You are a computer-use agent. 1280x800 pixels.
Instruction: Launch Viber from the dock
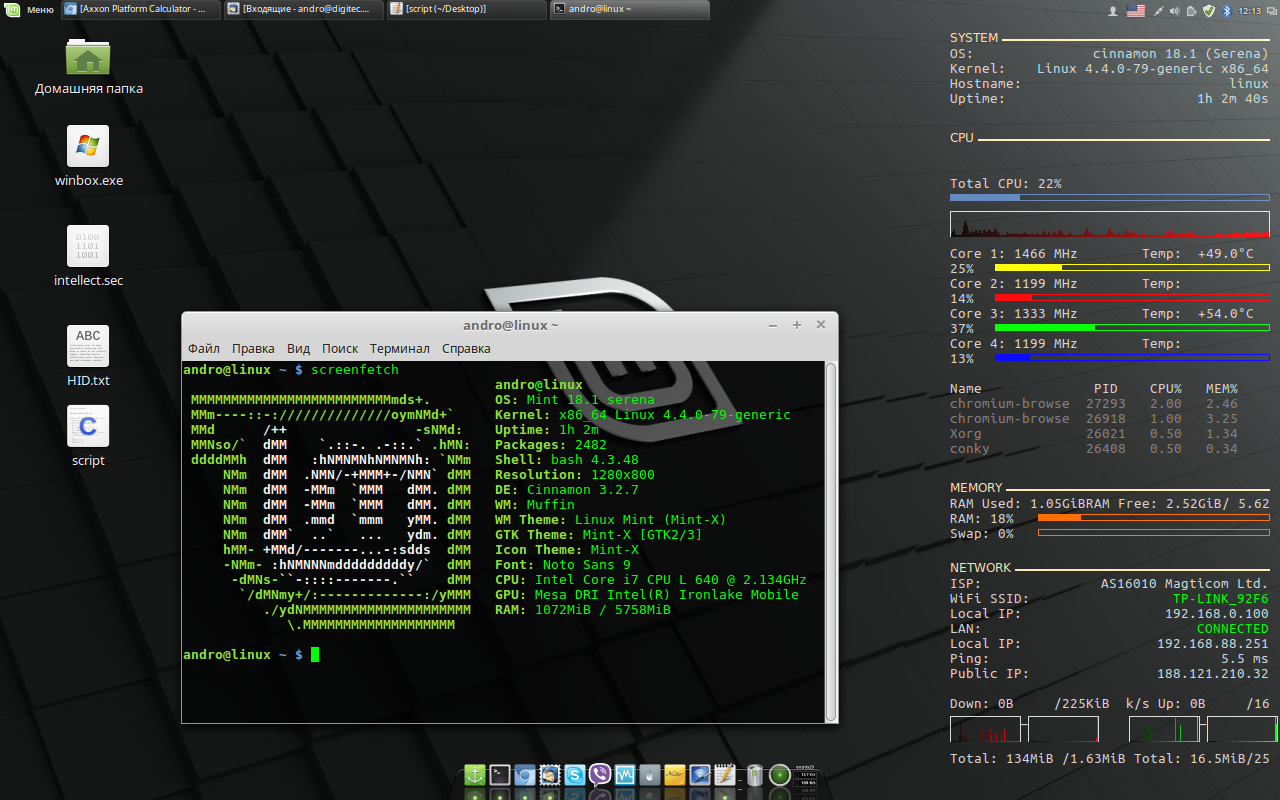pos(600,775)
